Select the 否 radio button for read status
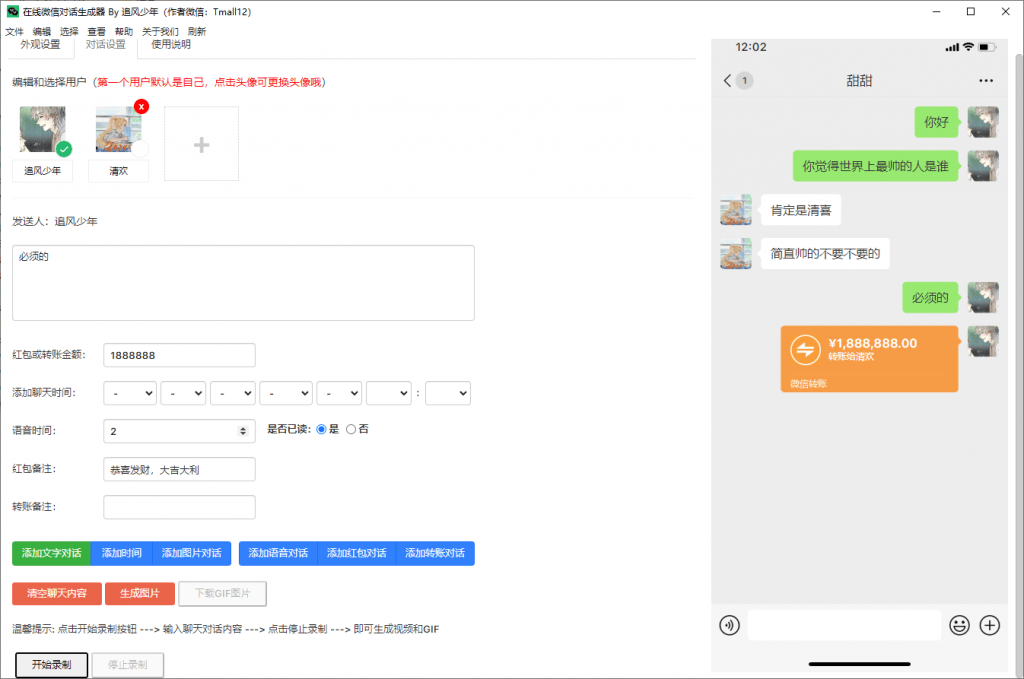Screen dimensions: 1024x679 pos(352,428)
